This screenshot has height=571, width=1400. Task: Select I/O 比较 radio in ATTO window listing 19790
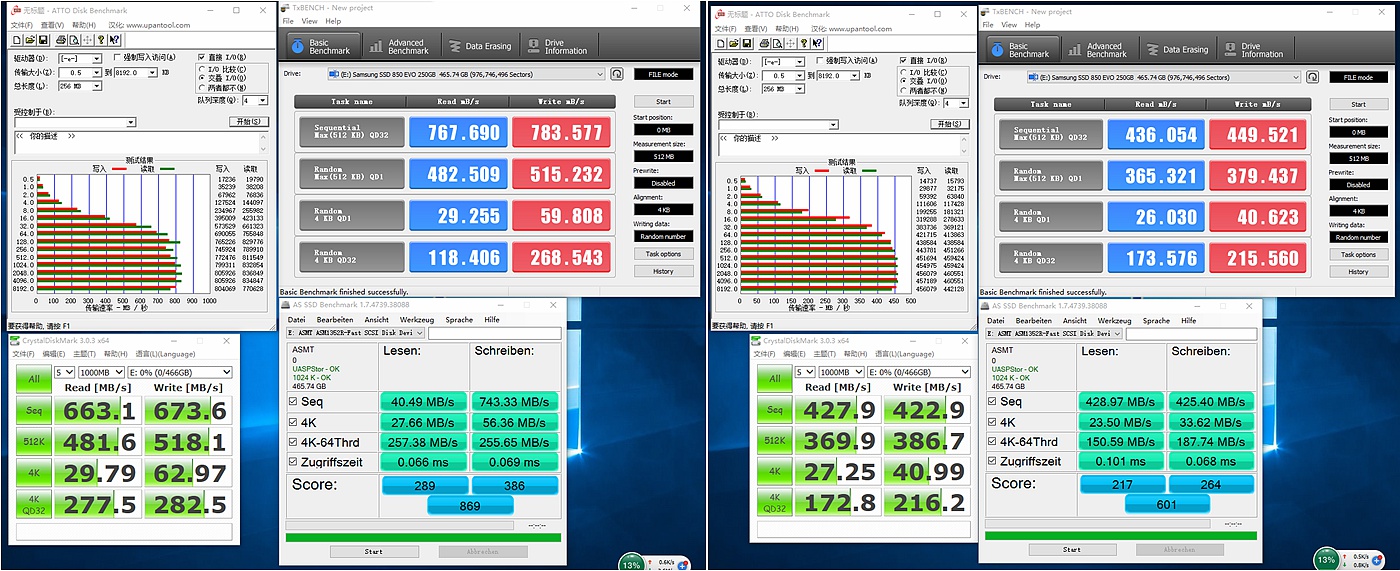click(x=202, y=69)
